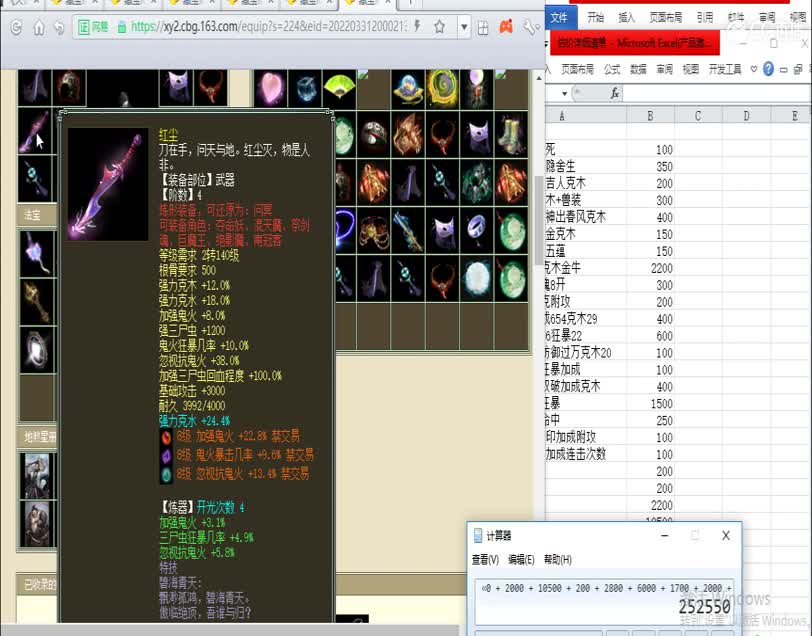Select column D header in Excel
This screenshot has height=636, width=812.
click(x=746, y=115)
